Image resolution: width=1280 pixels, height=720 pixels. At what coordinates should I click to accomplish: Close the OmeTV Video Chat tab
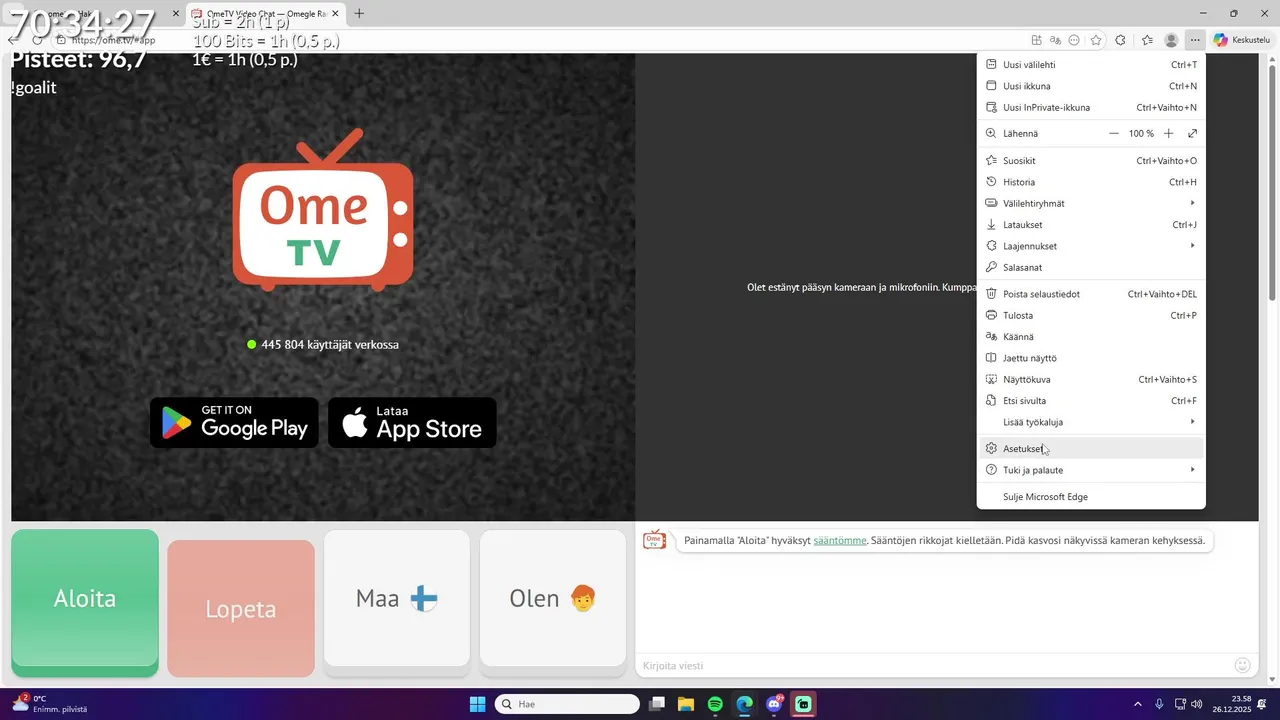click(333, 14)
